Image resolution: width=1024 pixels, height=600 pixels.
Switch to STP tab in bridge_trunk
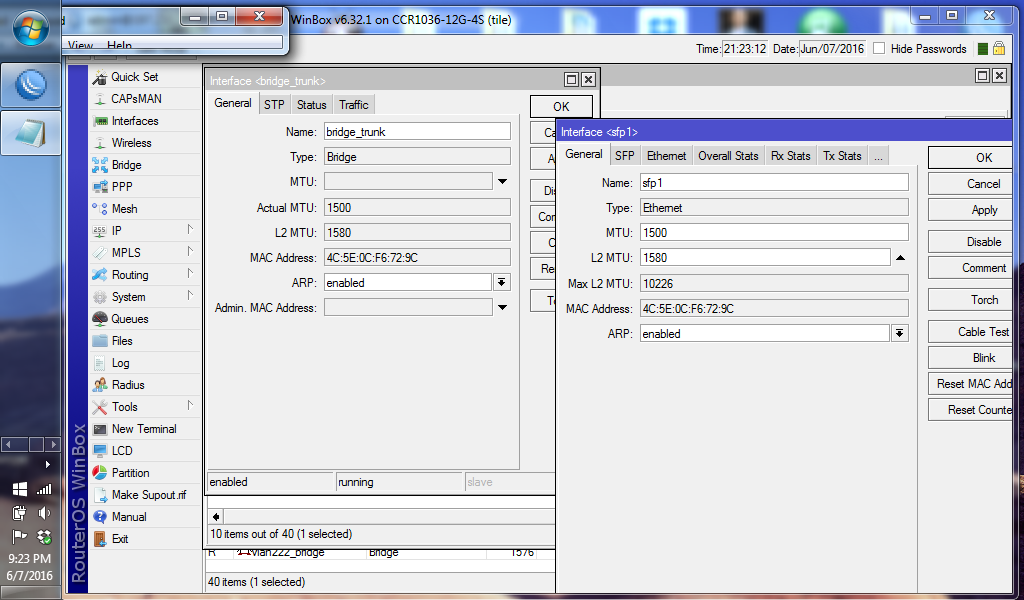(274, 104)
